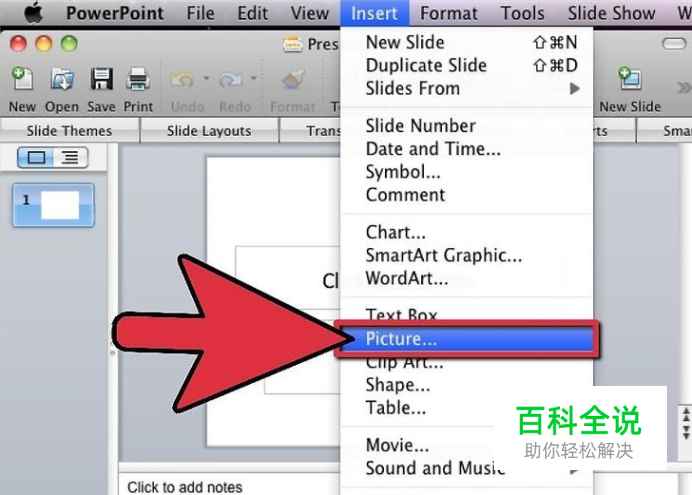Click the previous slide scroll arrows

pos(686,415)
